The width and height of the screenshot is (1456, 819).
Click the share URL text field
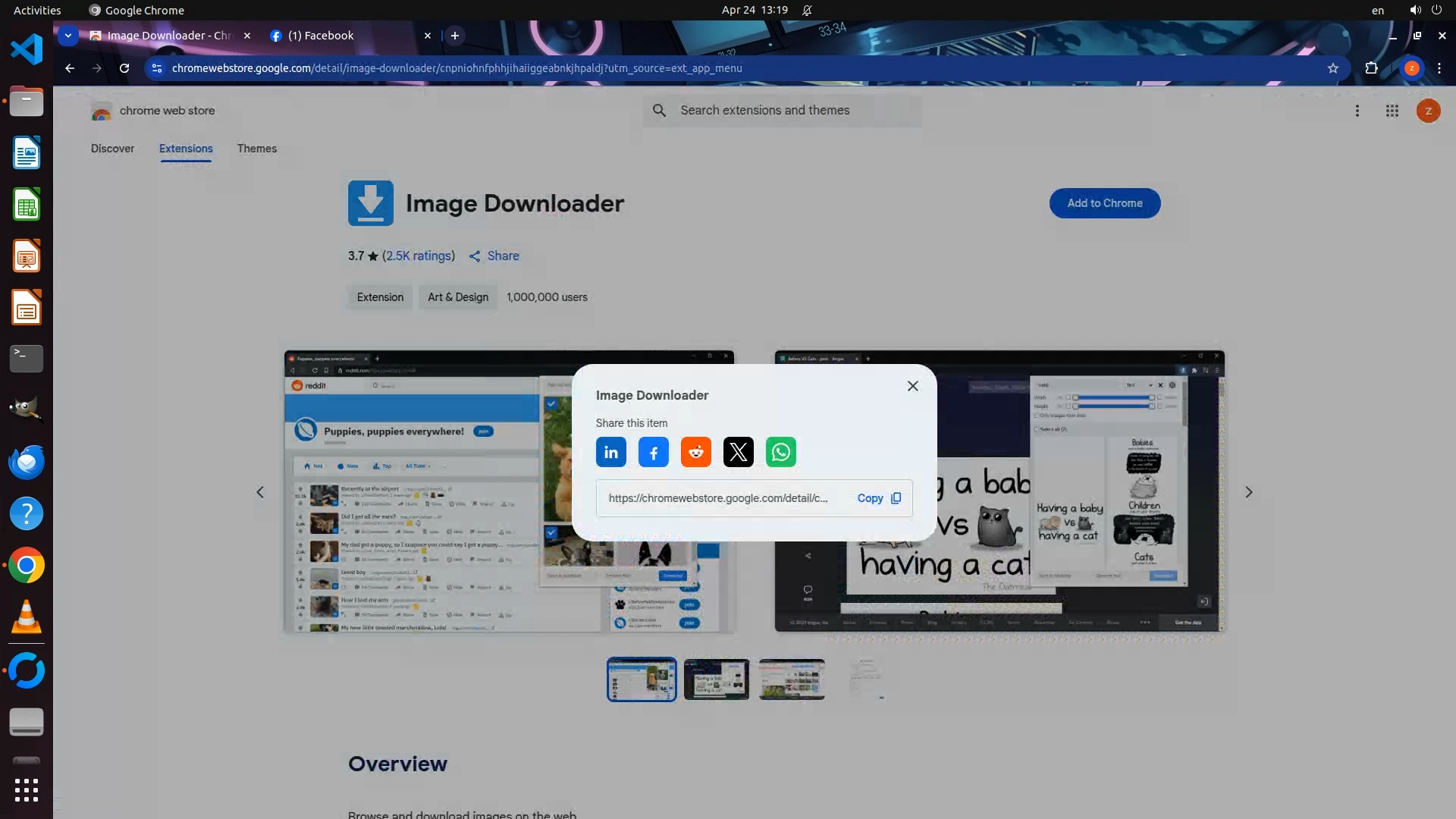(x=717, y=498)
